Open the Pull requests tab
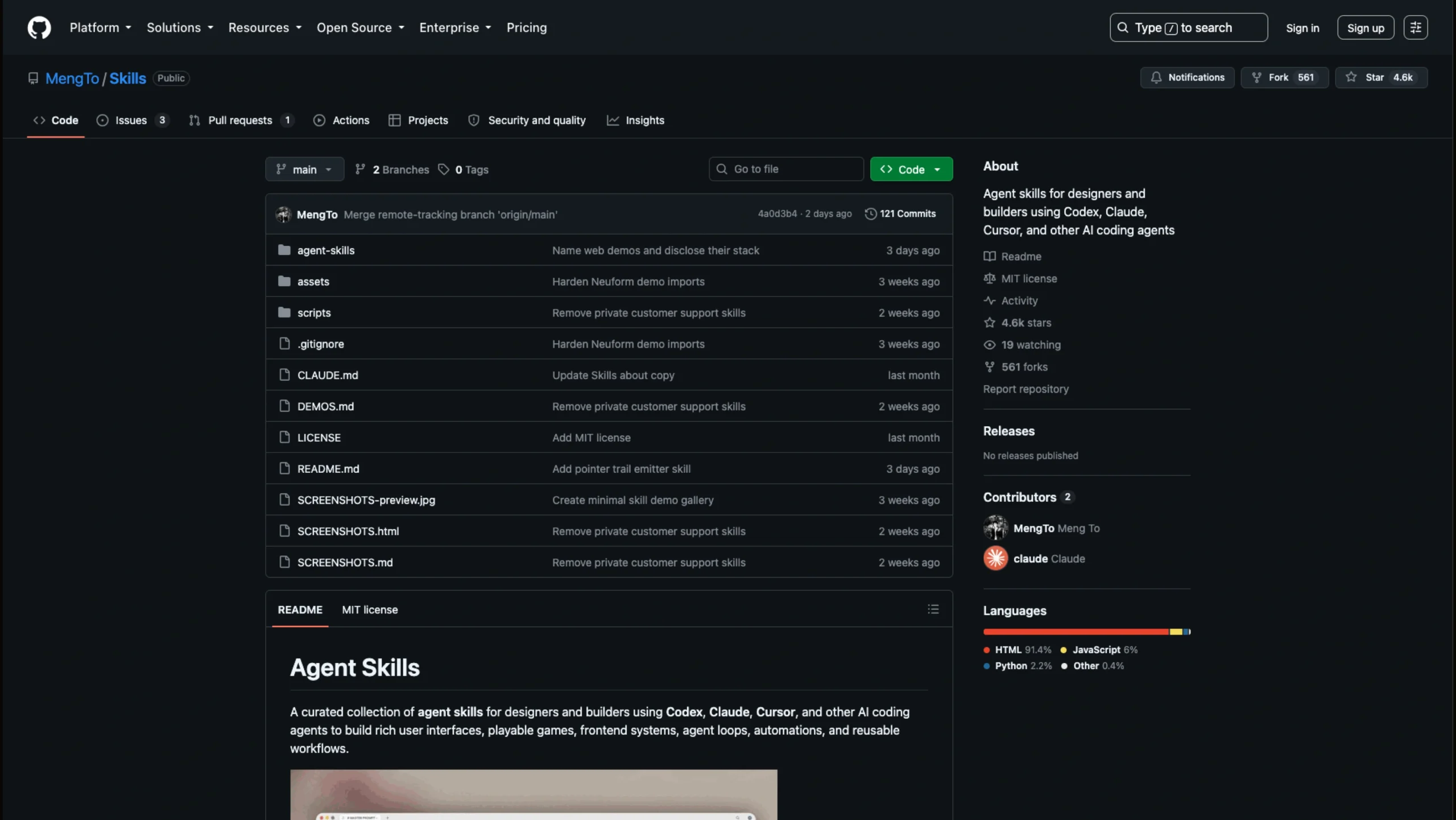1456x820 pixels. (x=241, y=120)
